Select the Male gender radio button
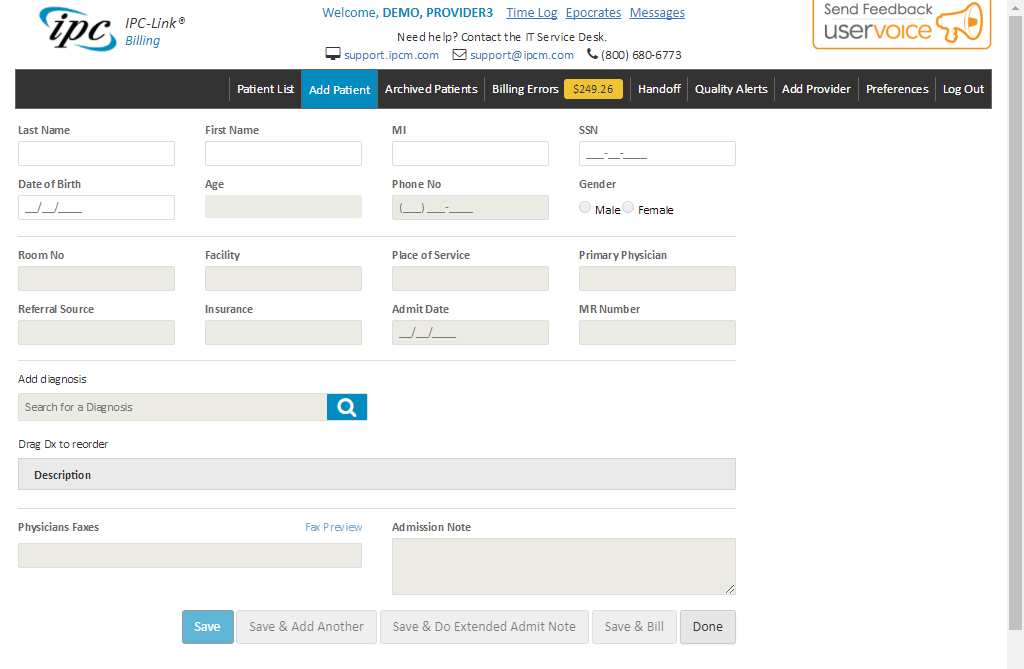Viewport: 1024px width, 669px height. (x=585, y=207)
